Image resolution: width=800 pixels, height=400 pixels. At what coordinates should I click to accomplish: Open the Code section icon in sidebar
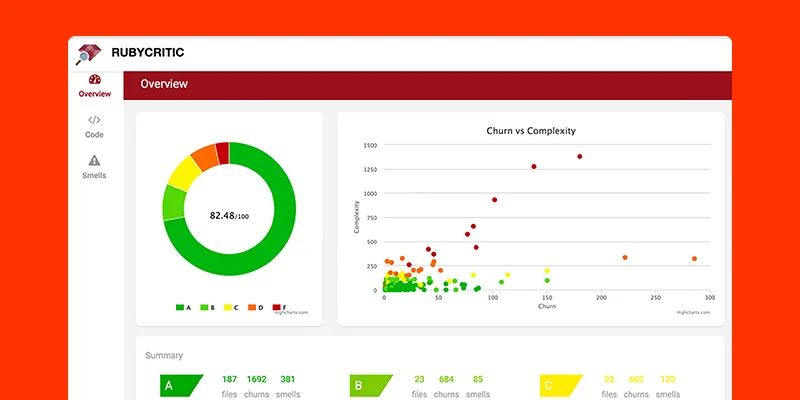[x=94, y=120]
